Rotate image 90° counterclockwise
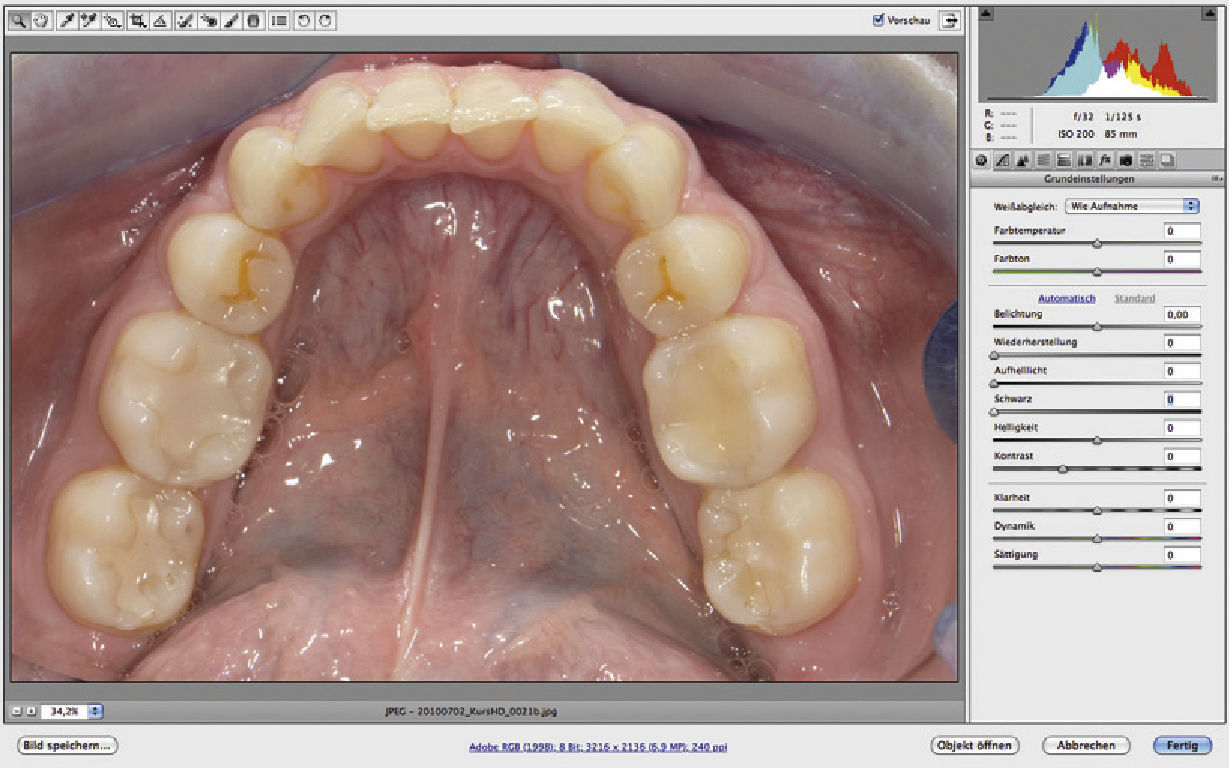This screenshot has height=768, width=1229. click(304, 20)
